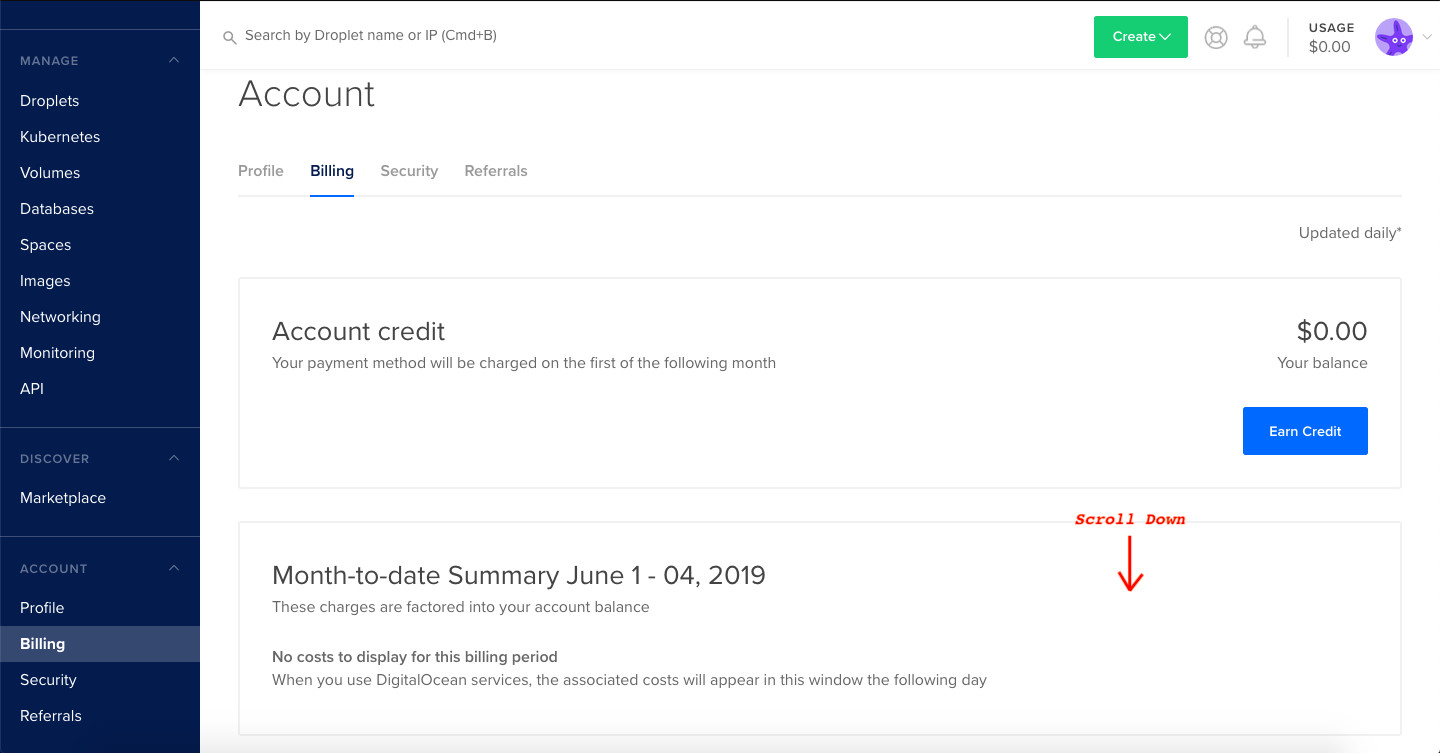
Task: Open the Create dropdown button
Action: [x=1141, y=37]
